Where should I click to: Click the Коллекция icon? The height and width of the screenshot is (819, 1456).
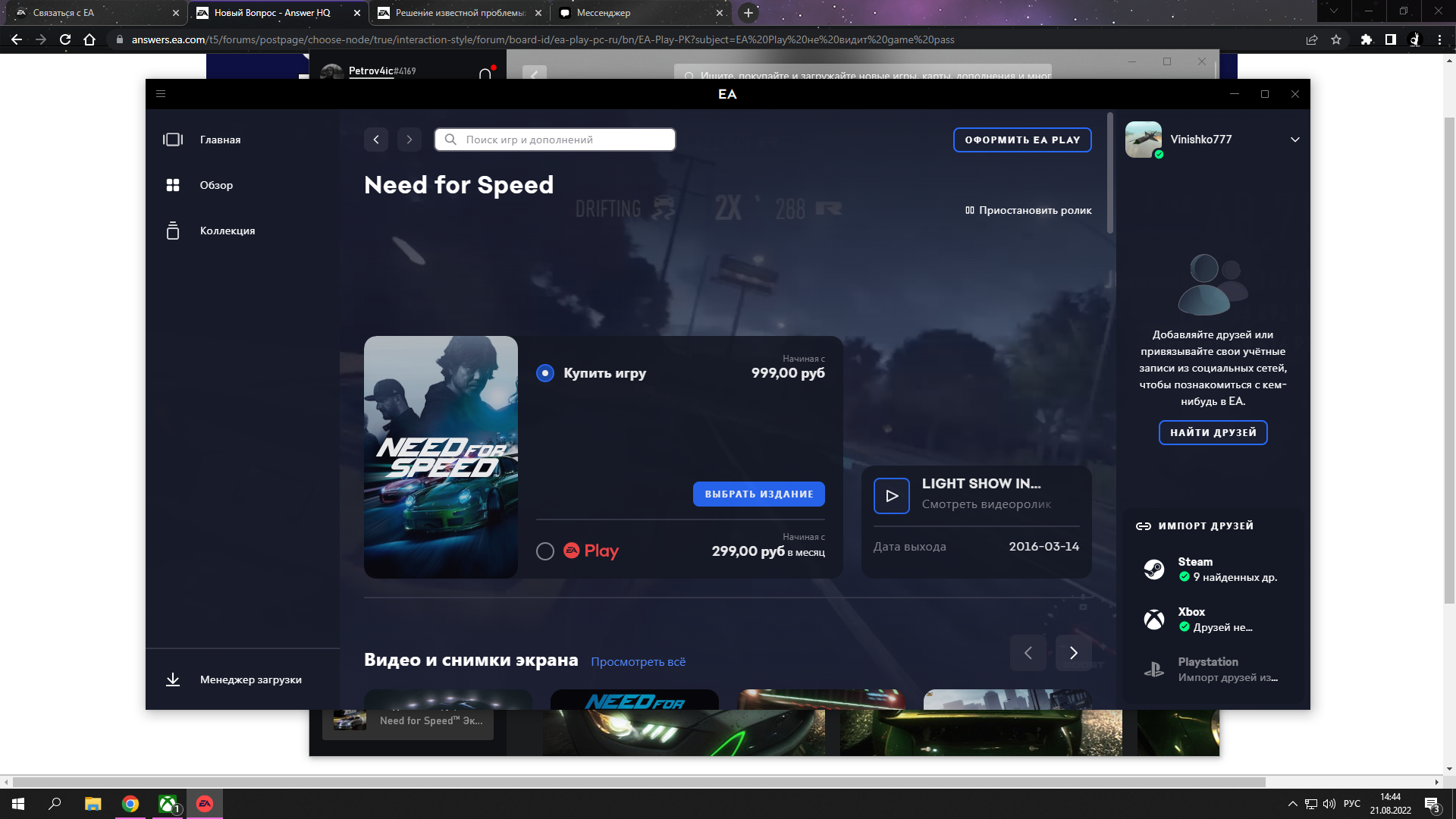tap(173, 231)
